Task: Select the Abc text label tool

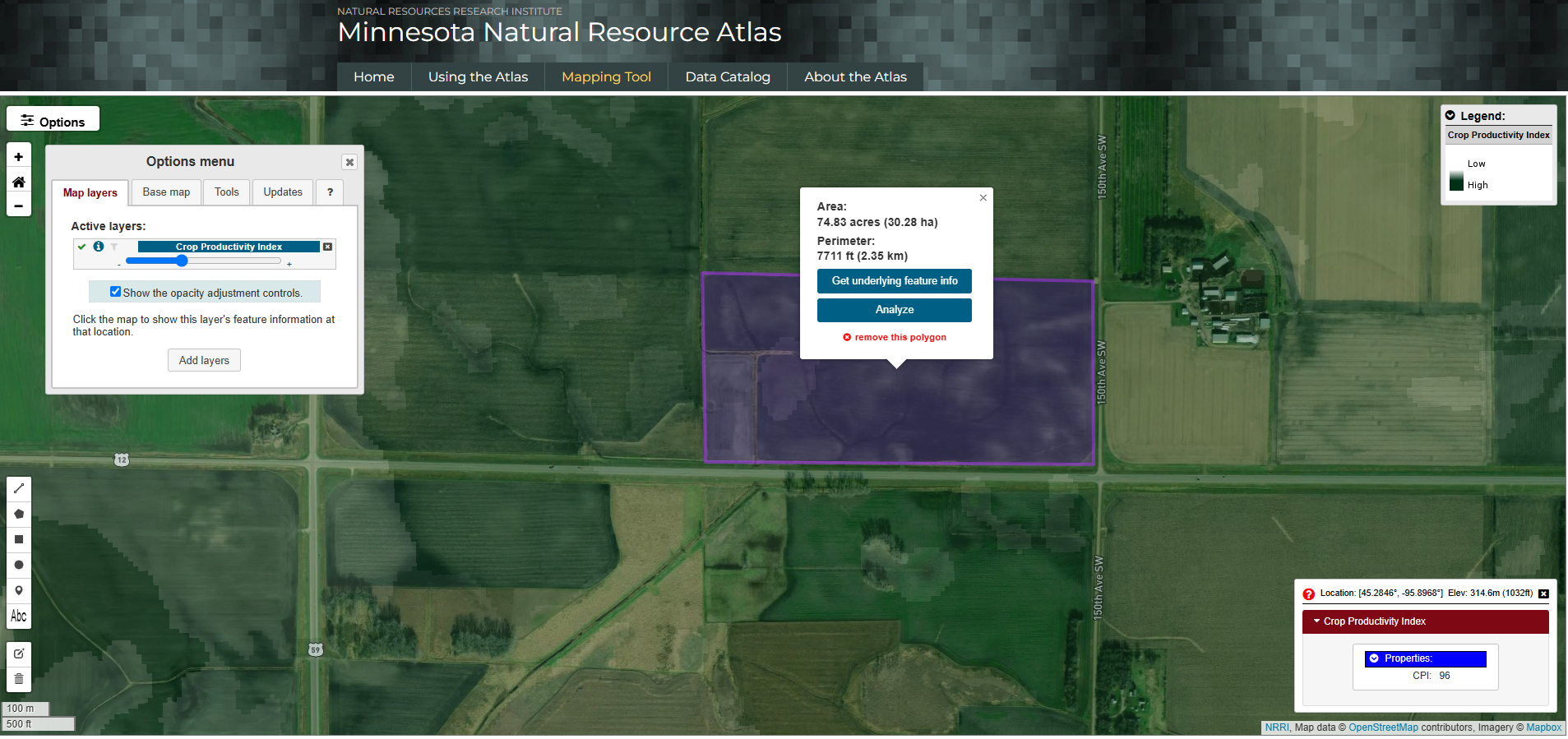Action: point(19,616)
